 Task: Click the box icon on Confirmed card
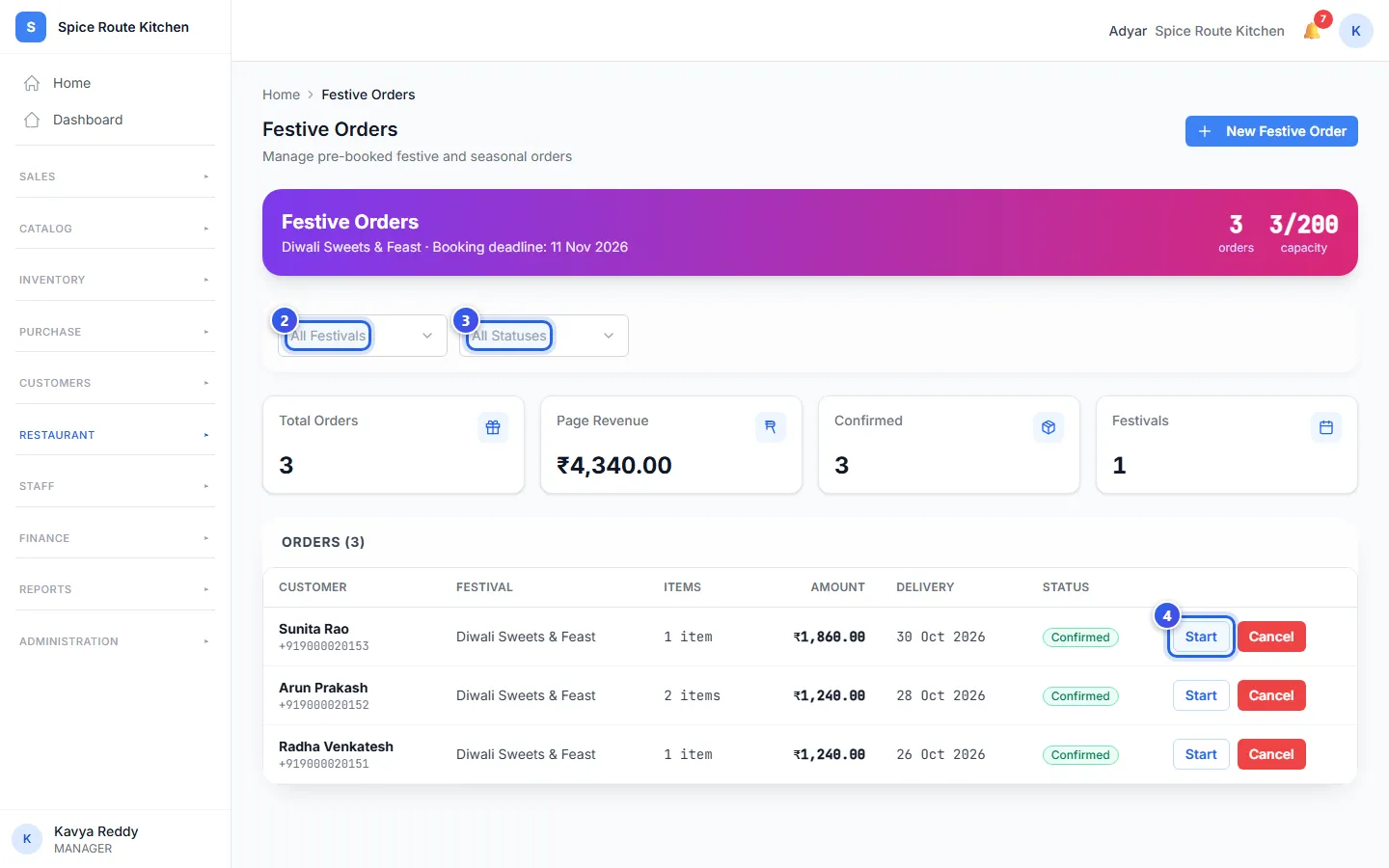click(1049, 427)
